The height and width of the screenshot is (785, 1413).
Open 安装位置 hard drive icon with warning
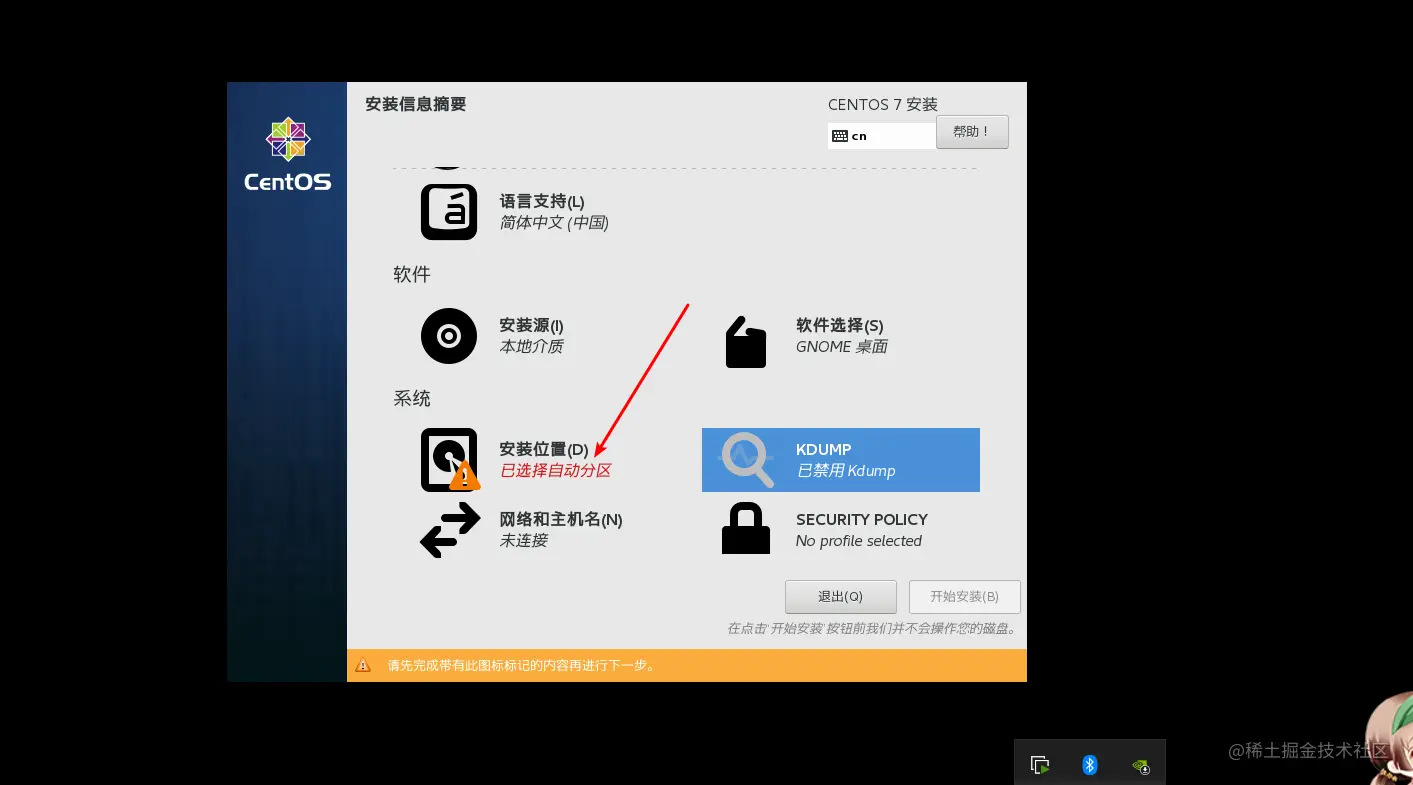(449, 460)
